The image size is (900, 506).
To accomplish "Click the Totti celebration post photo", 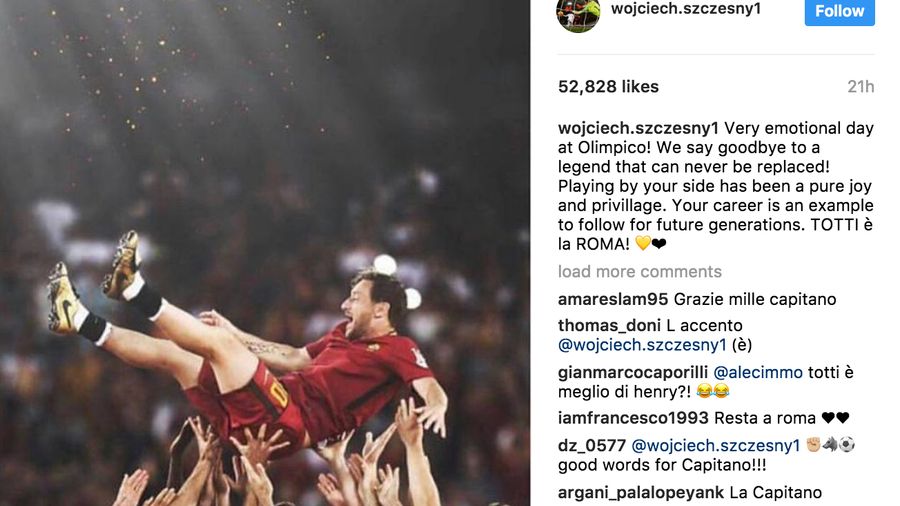I will [x=265, y=253].
